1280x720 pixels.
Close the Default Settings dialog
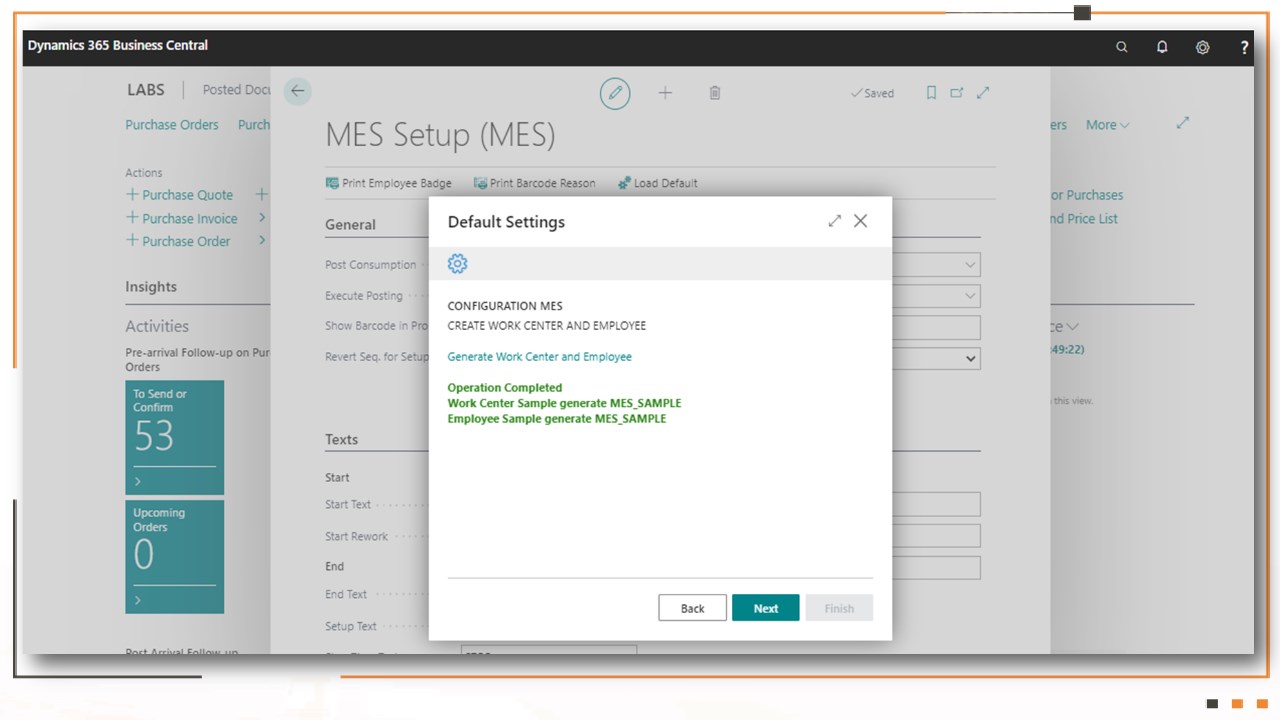(860, 221)
